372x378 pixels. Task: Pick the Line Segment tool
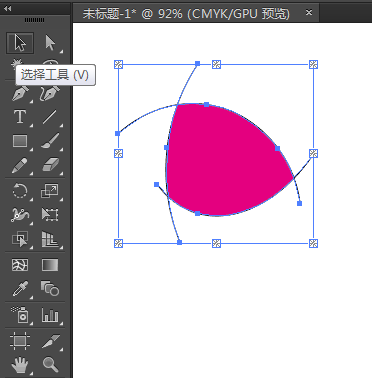coord(50,117)
